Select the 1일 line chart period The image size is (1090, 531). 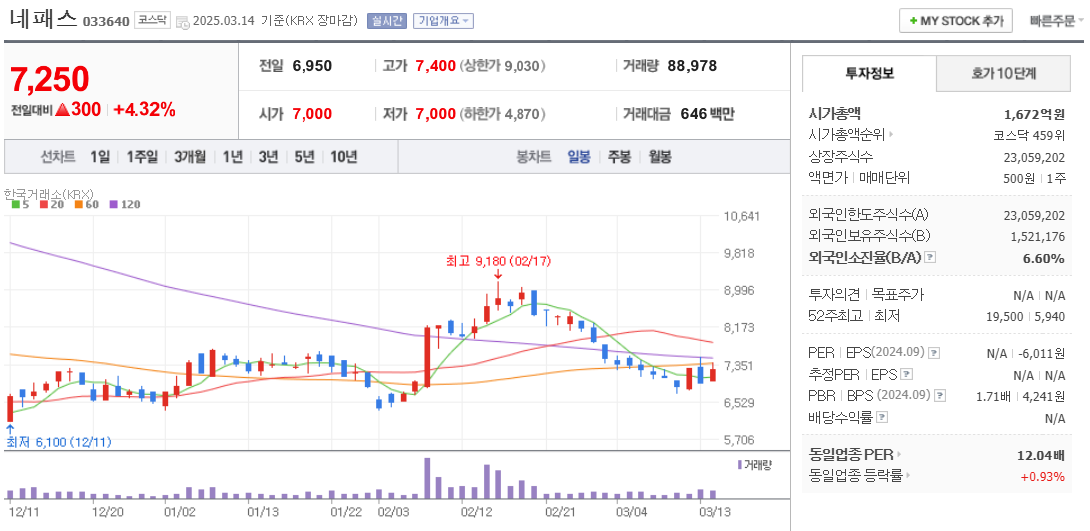pyautogui.click(x=99, y=157)
